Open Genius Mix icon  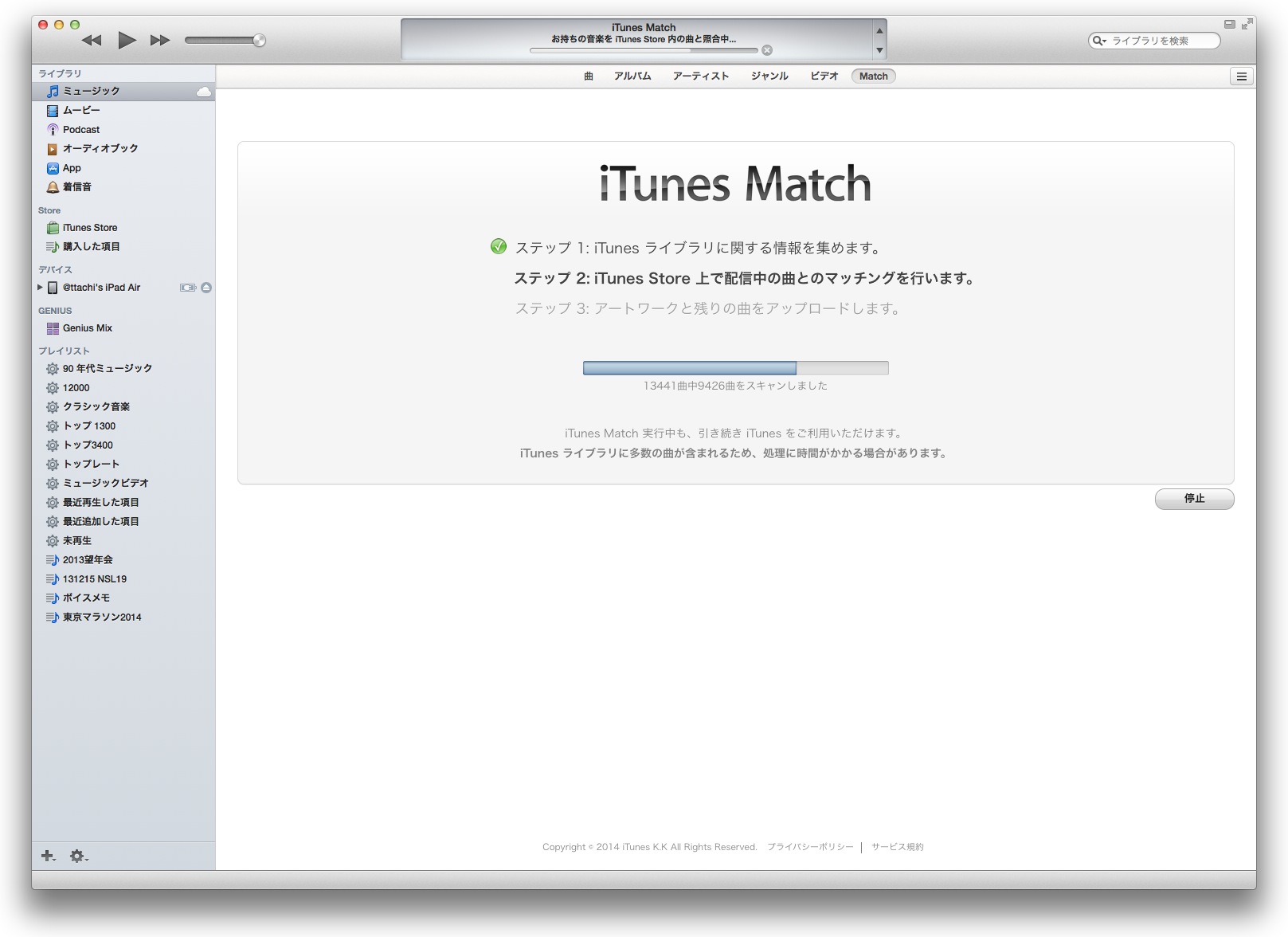tap(53, 328)
